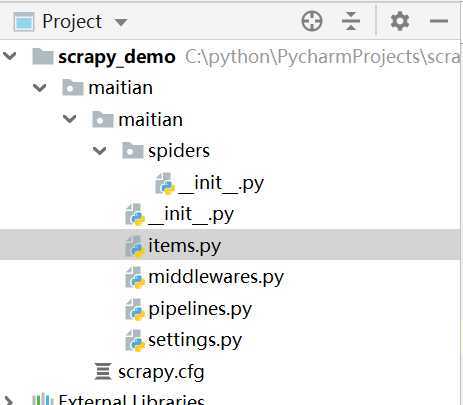Click the Python icon of maitian __init__.py
Screen dimensions: 463x405
[x=135, y=214]
